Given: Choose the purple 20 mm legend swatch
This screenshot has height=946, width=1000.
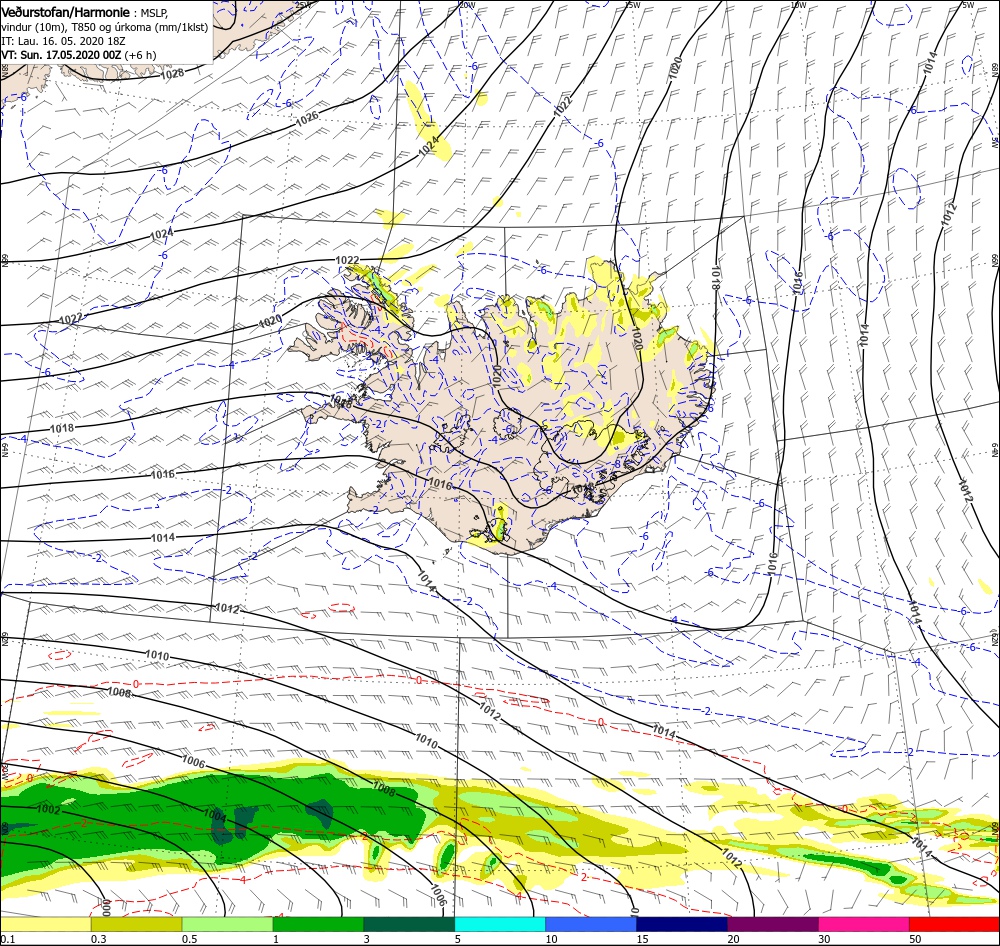Looking at the screenshot, I should tap(773, 924).
